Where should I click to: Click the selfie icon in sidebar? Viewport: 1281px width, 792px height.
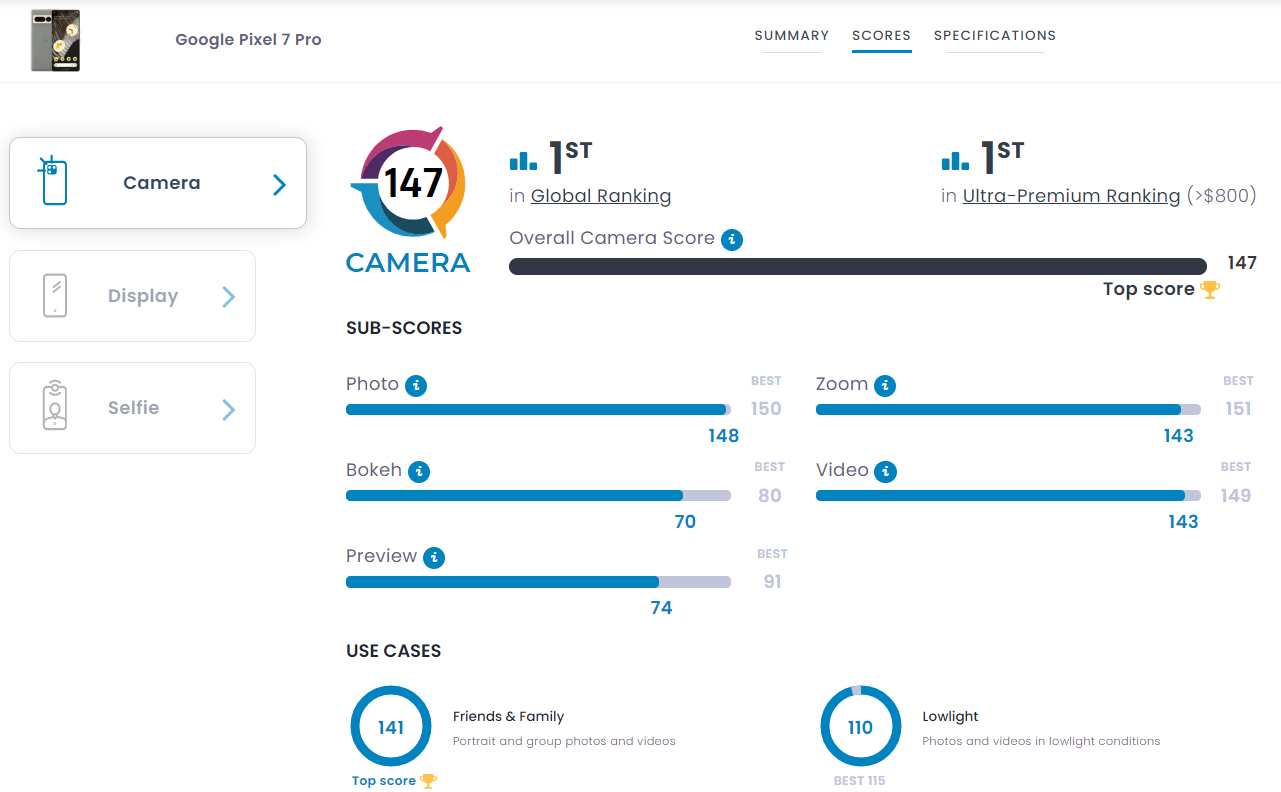[x=55, y=407]
